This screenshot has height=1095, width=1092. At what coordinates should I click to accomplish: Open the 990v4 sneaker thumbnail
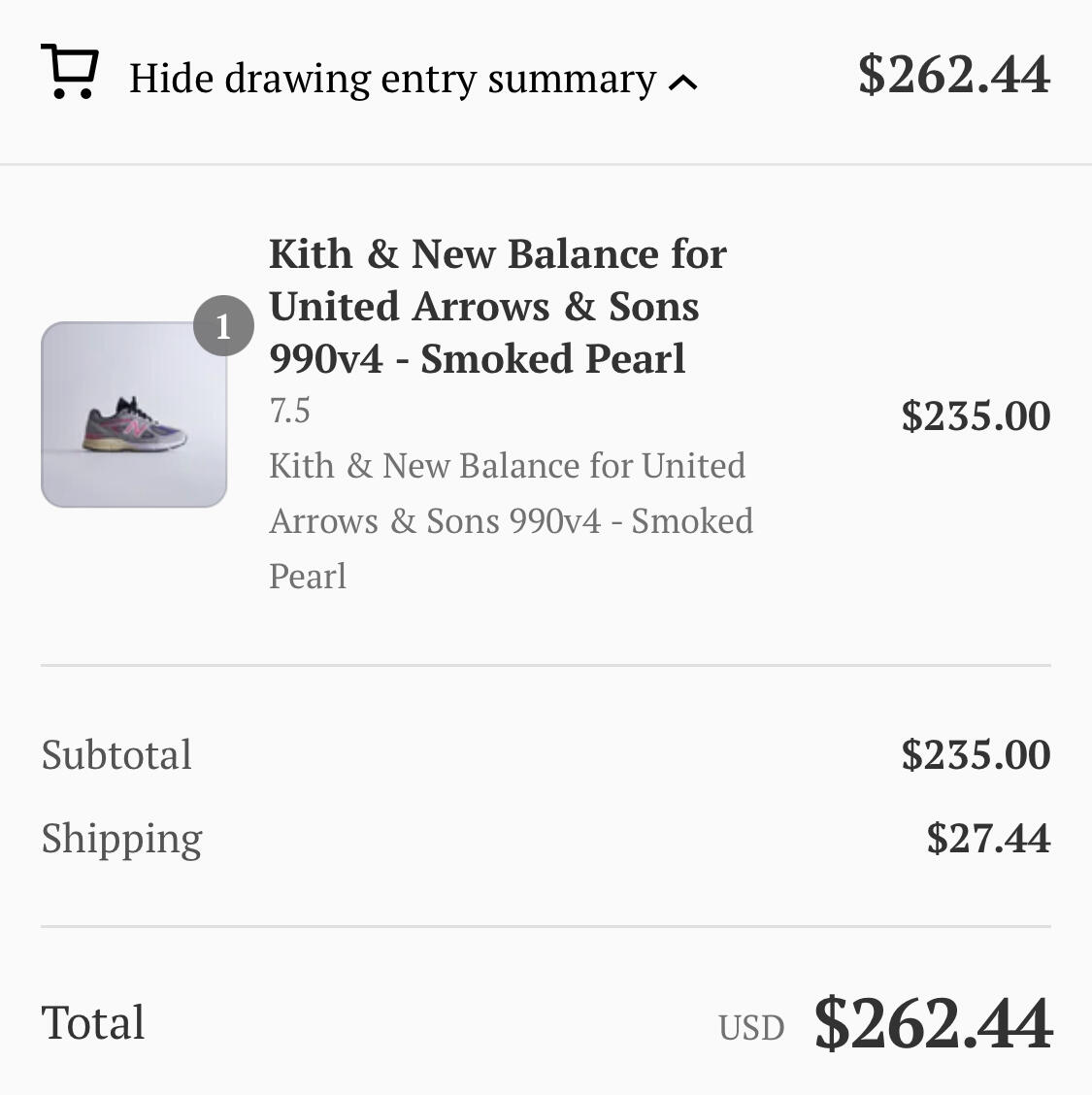[134, 415]
